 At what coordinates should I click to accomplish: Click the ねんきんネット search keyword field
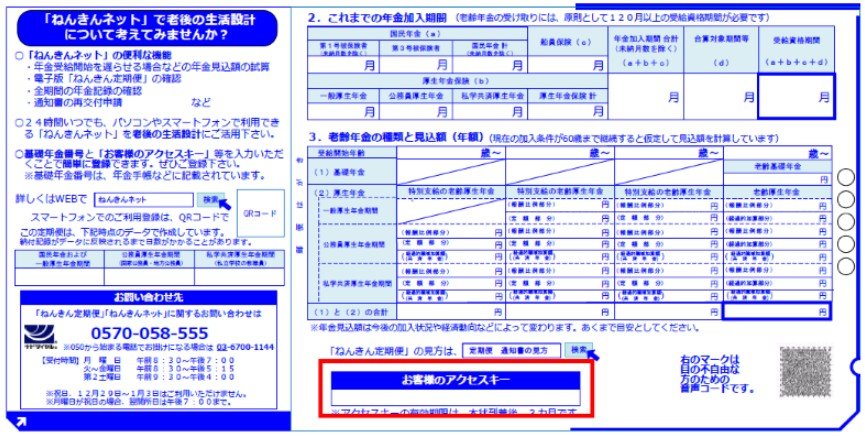(144, 200)
